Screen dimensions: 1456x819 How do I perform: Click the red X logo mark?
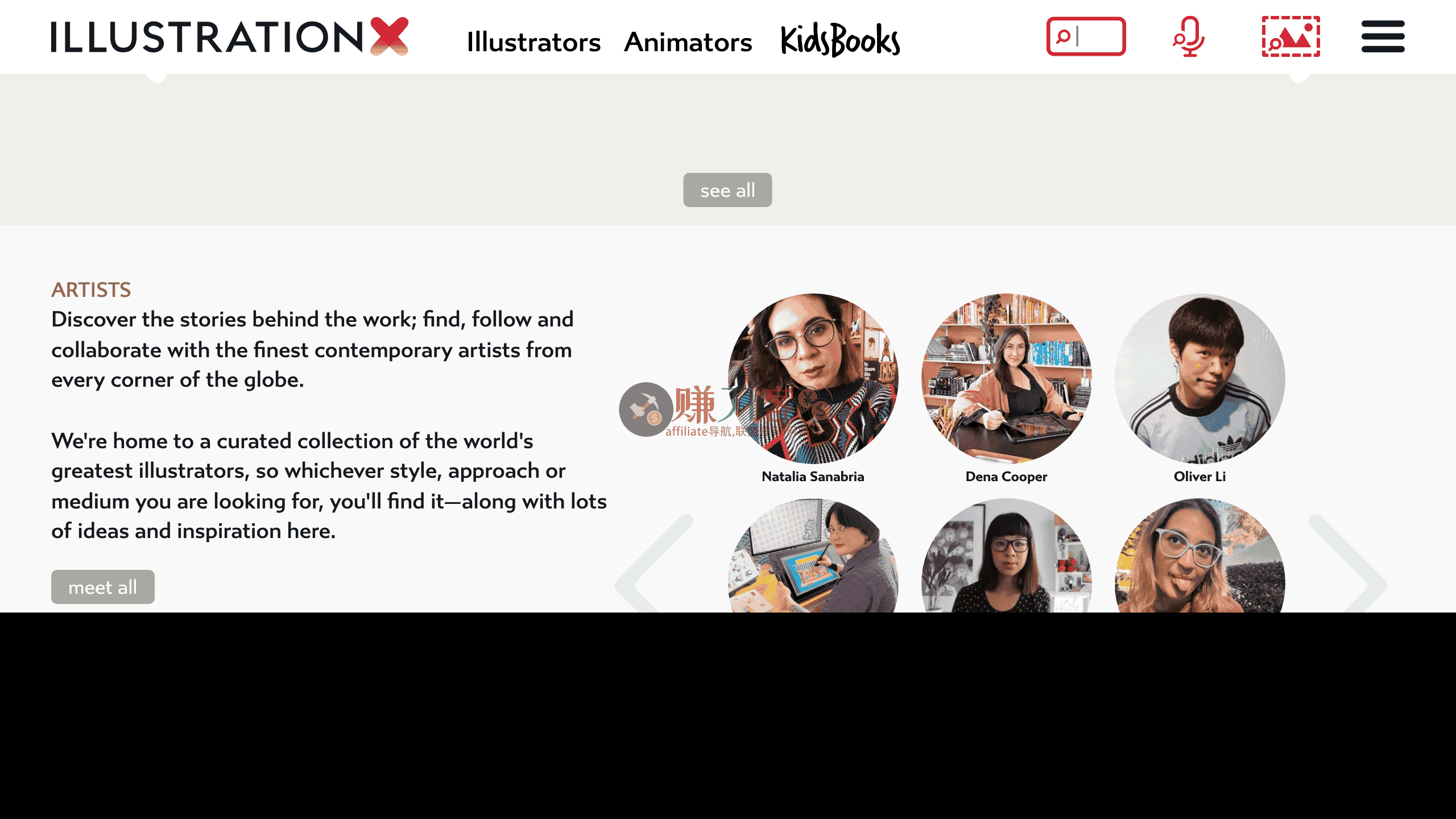tap(390, 36)
